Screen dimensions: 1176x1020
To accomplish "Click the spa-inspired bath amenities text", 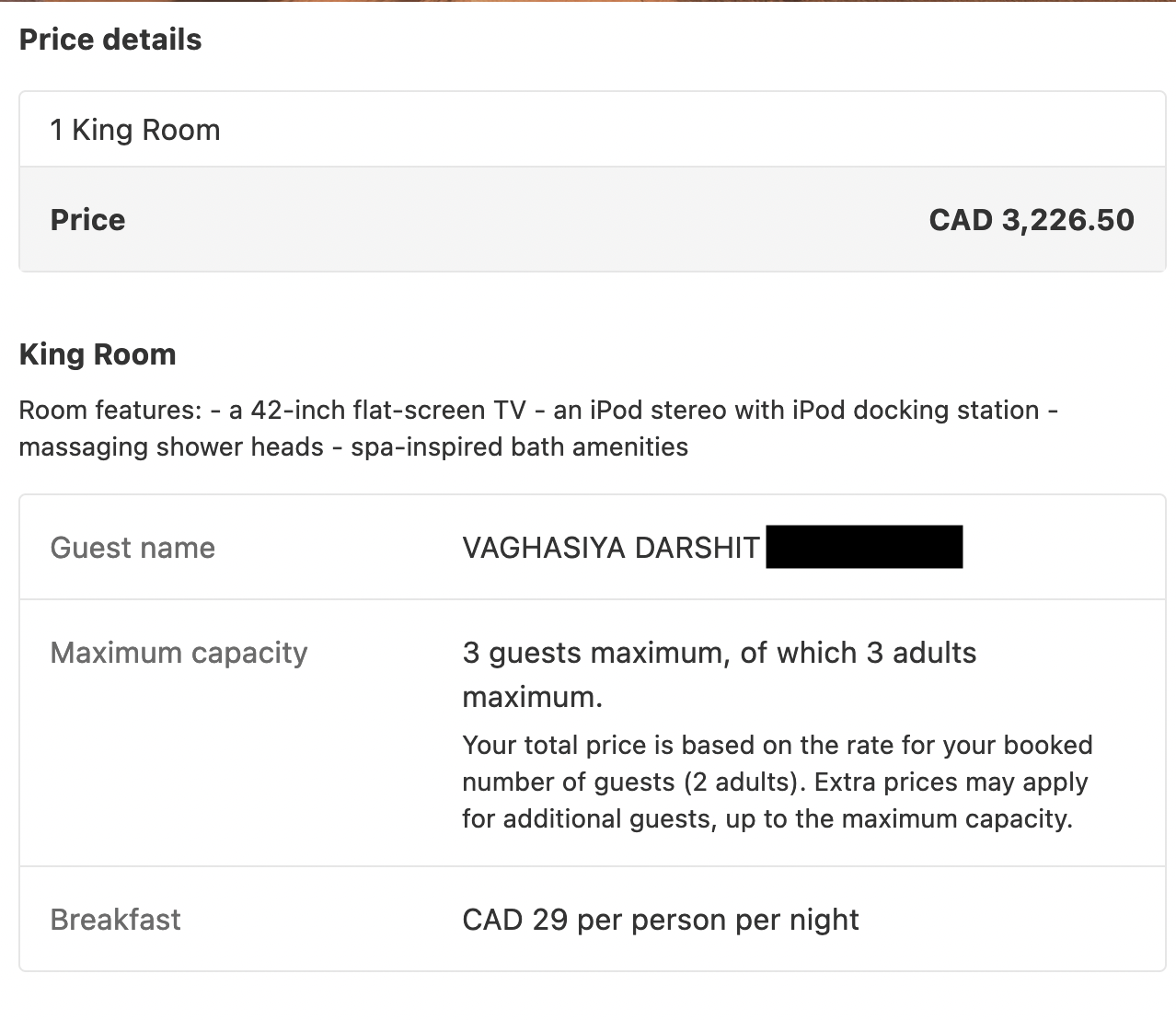I will 520,446.
